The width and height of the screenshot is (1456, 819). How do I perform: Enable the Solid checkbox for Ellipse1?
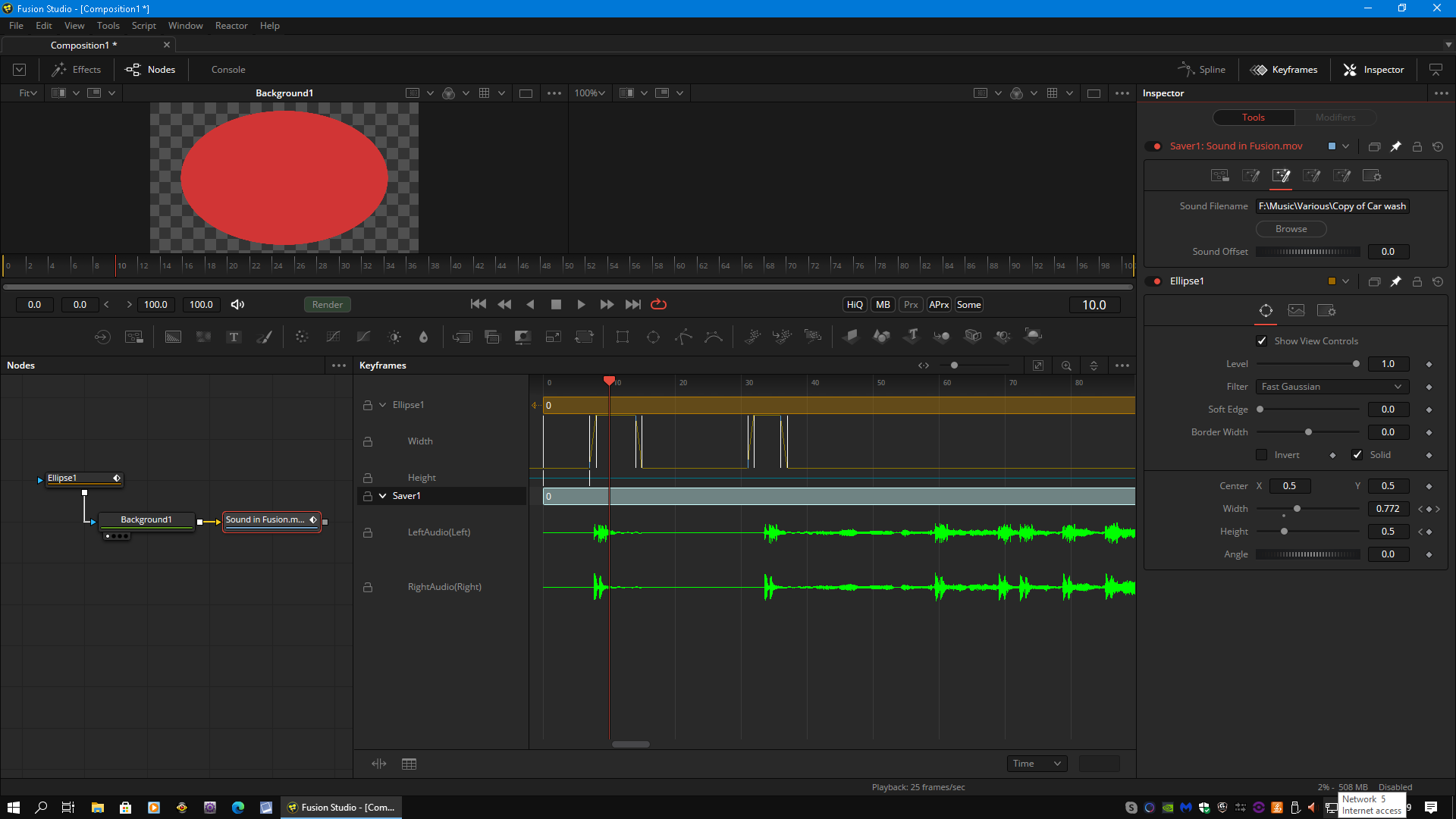[x=1357, y=454]
